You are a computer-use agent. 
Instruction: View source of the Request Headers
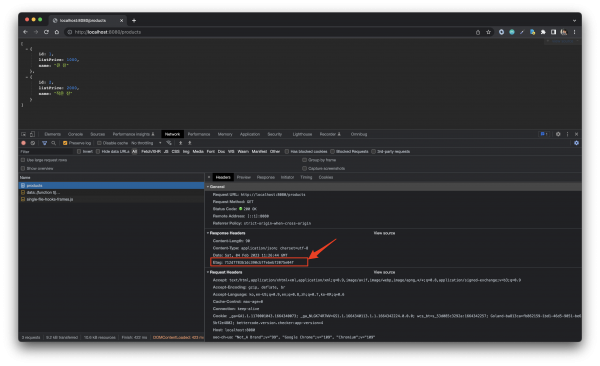click(x=384, y=272)
